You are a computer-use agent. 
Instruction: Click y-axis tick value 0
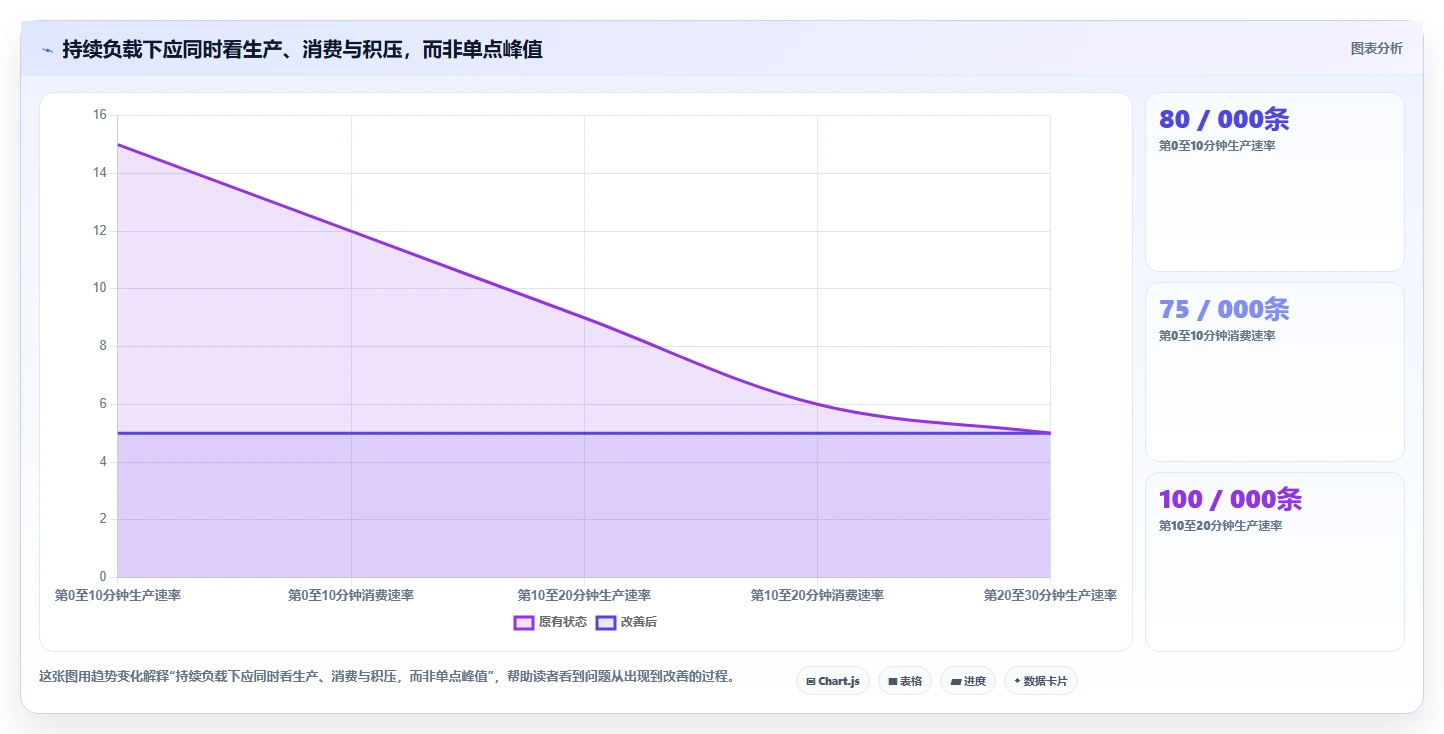pyautogui.click(x=102, y=577)
